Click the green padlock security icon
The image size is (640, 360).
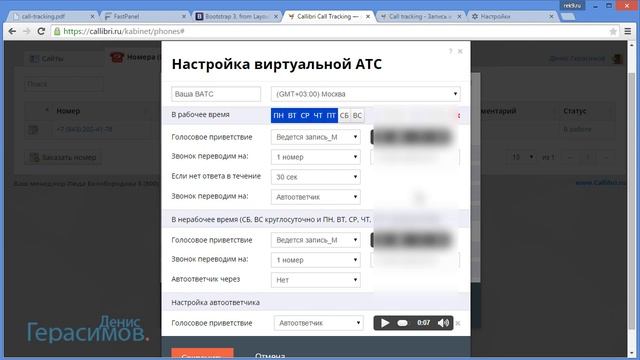click(x=57, y=31)
